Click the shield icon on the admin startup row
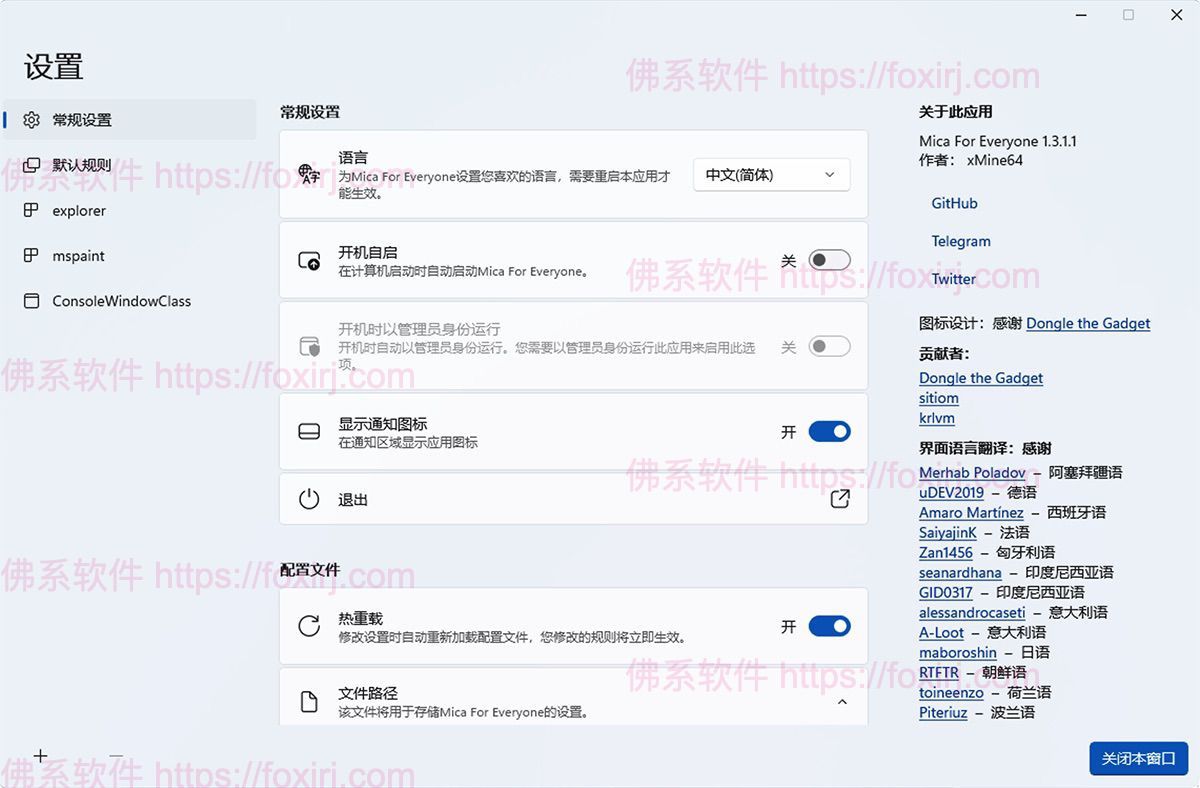The height and width of the screenshot is (788, 1200). [x=308, y=345]
